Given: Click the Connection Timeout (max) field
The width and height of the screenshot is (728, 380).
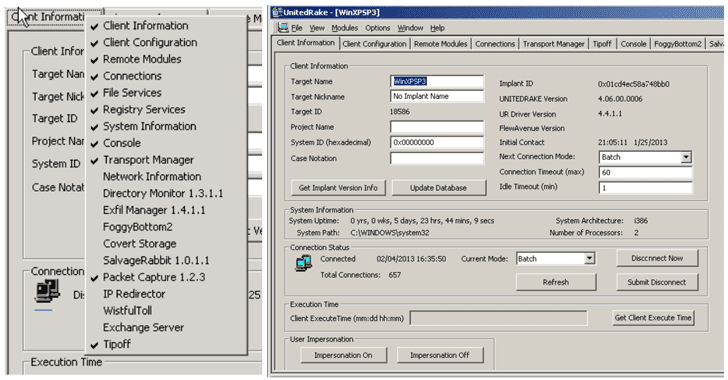Looking at the screenshot, I should click(645, 172).
